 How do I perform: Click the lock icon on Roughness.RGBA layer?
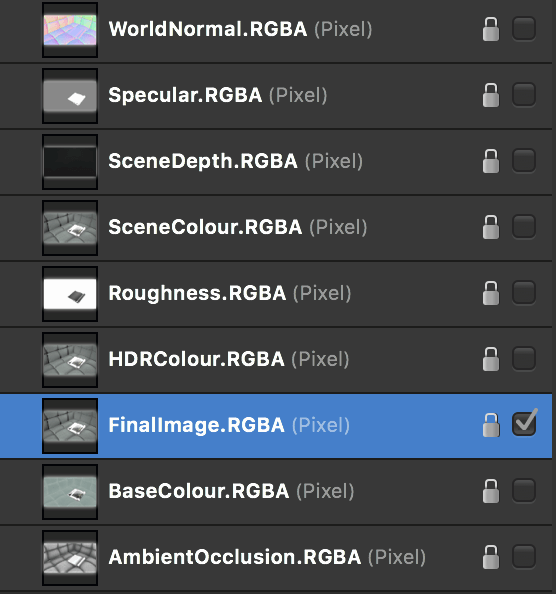coord(491,293)
